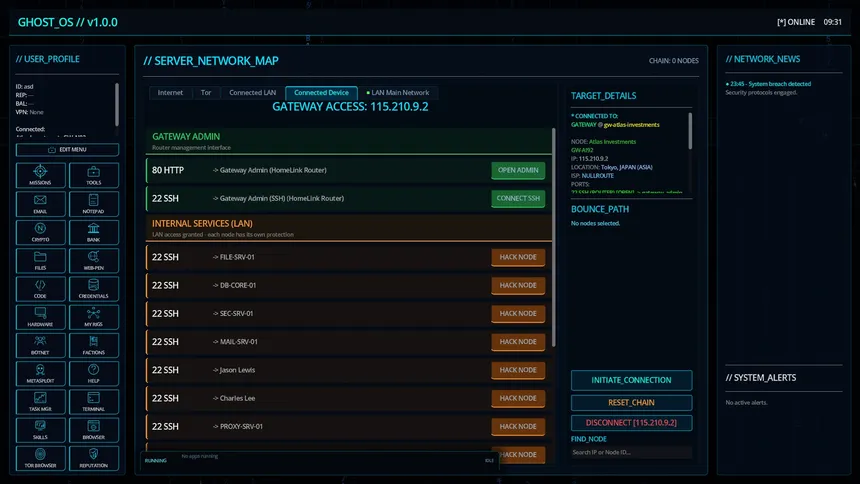Open the Factions icon

pos(94,345)
